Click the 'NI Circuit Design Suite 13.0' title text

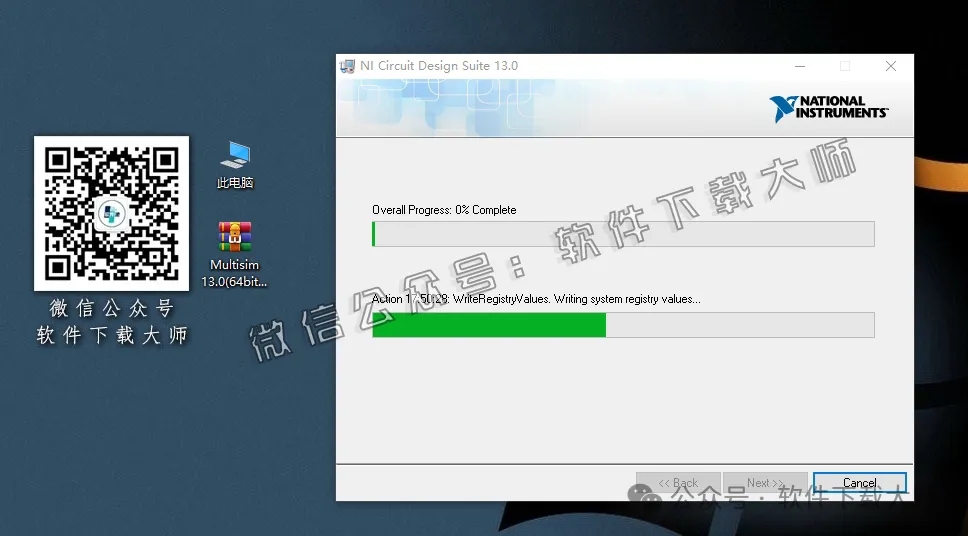[439, 66]
